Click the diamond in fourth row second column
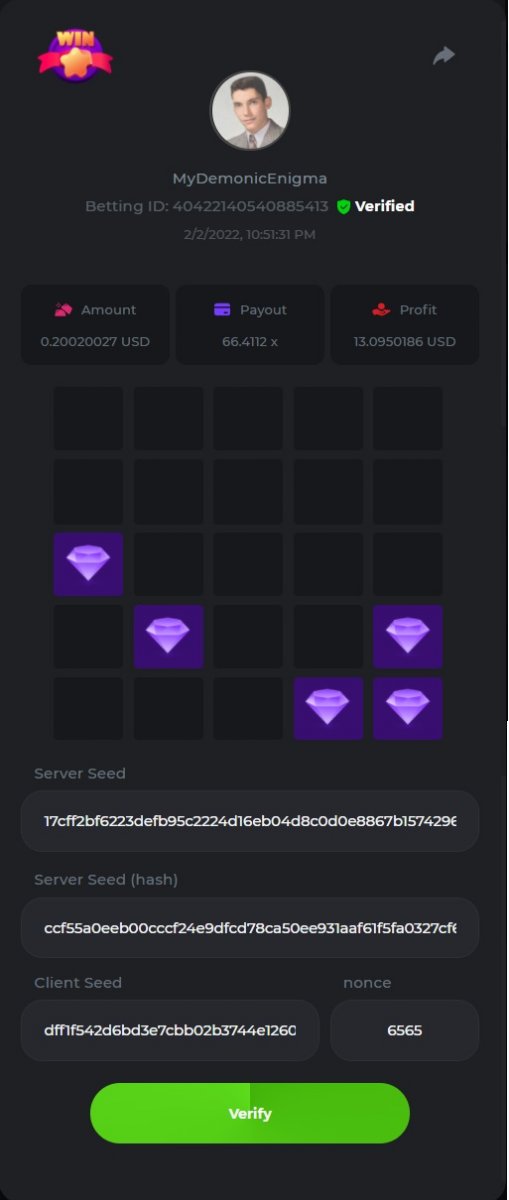 169,636
